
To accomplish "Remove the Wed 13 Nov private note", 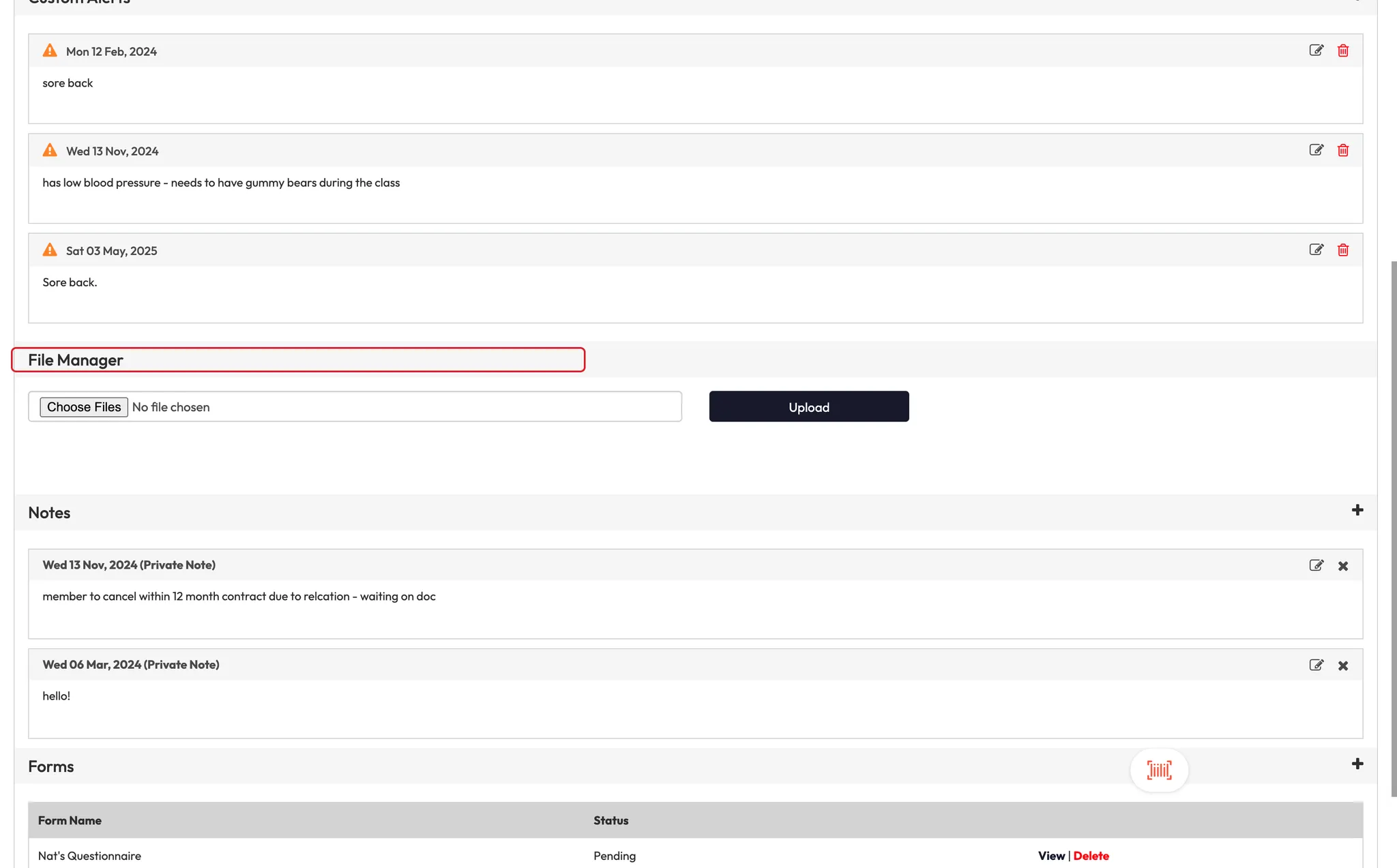I will 1342,566.
